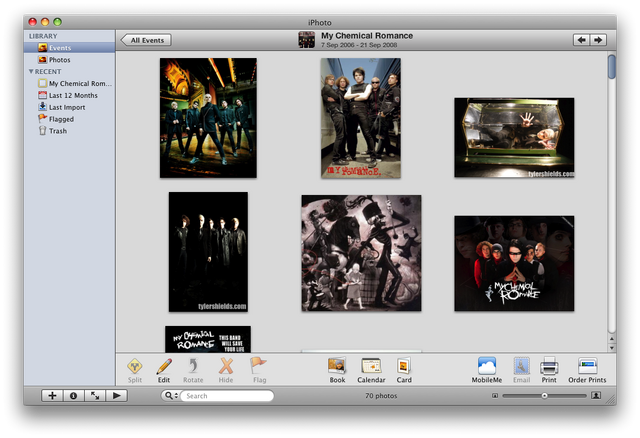640x438 pixels.
Task: Click the small thumbnail size icon
Action: pos(495,396)
